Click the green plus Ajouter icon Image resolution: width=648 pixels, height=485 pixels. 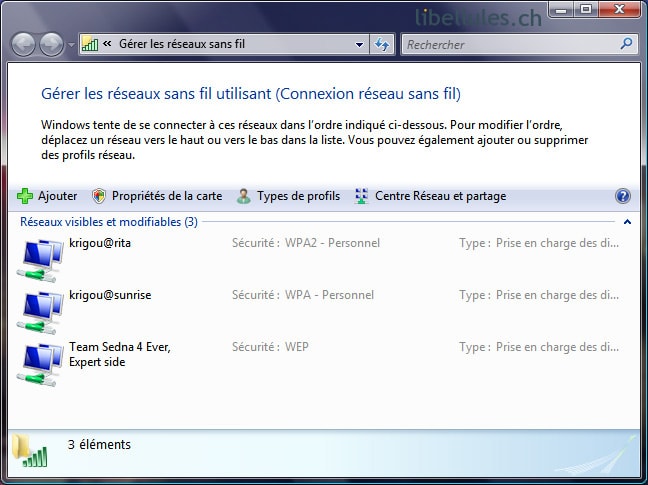point(25,196)
